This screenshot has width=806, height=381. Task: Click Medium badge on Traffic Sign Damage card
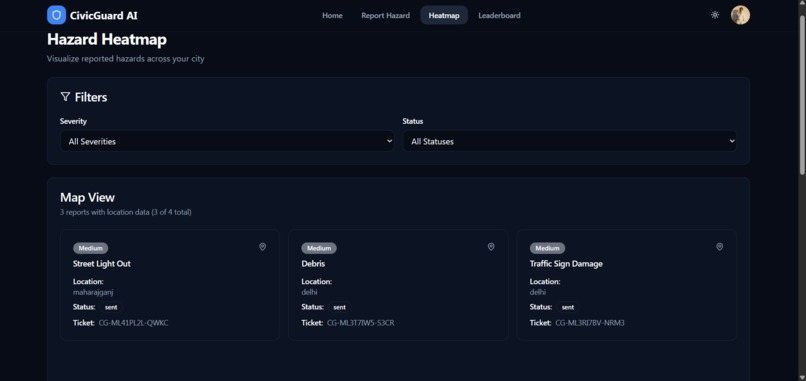coord(547,248)
